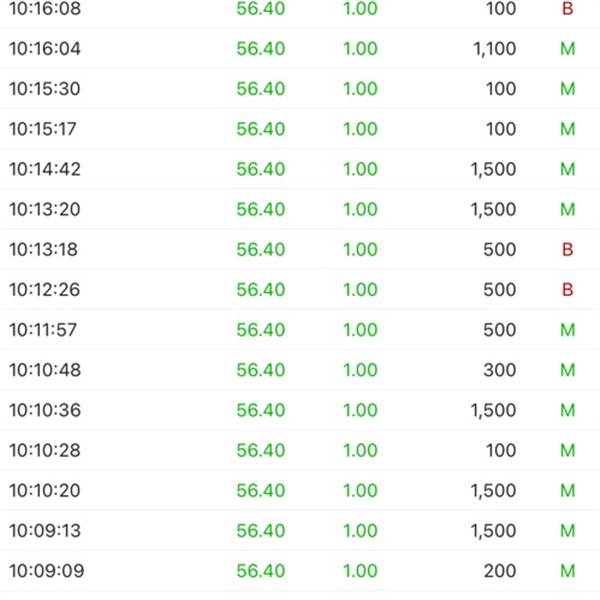Tap the red B marker at 10:16:08
The width and height of the screenshot is (600, 600).
tap(567, 8)
